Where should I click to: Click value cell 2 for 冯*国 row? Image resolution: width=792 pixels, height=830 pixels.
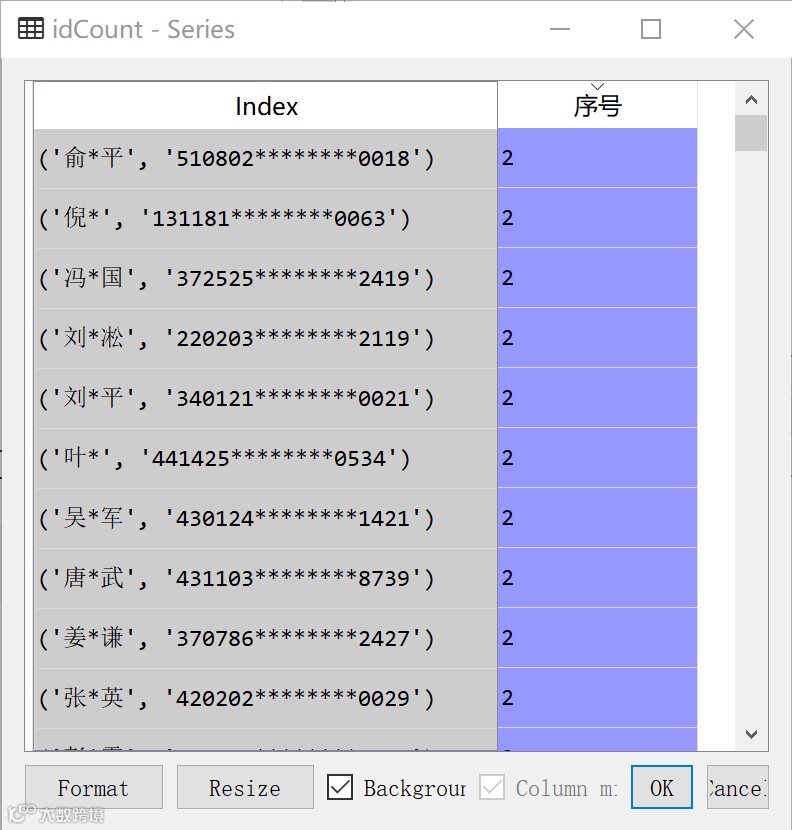point(597,277)
